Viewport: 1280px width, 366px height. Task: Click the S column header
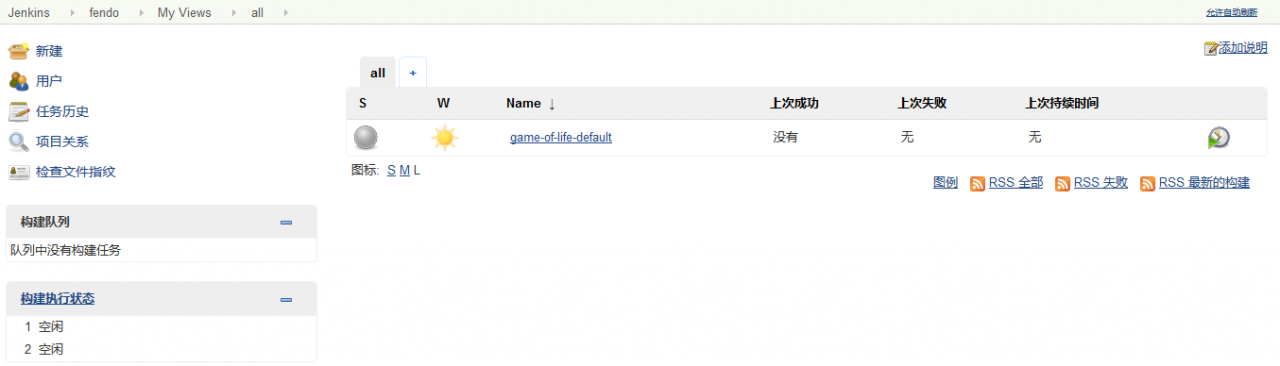(363, 103)
